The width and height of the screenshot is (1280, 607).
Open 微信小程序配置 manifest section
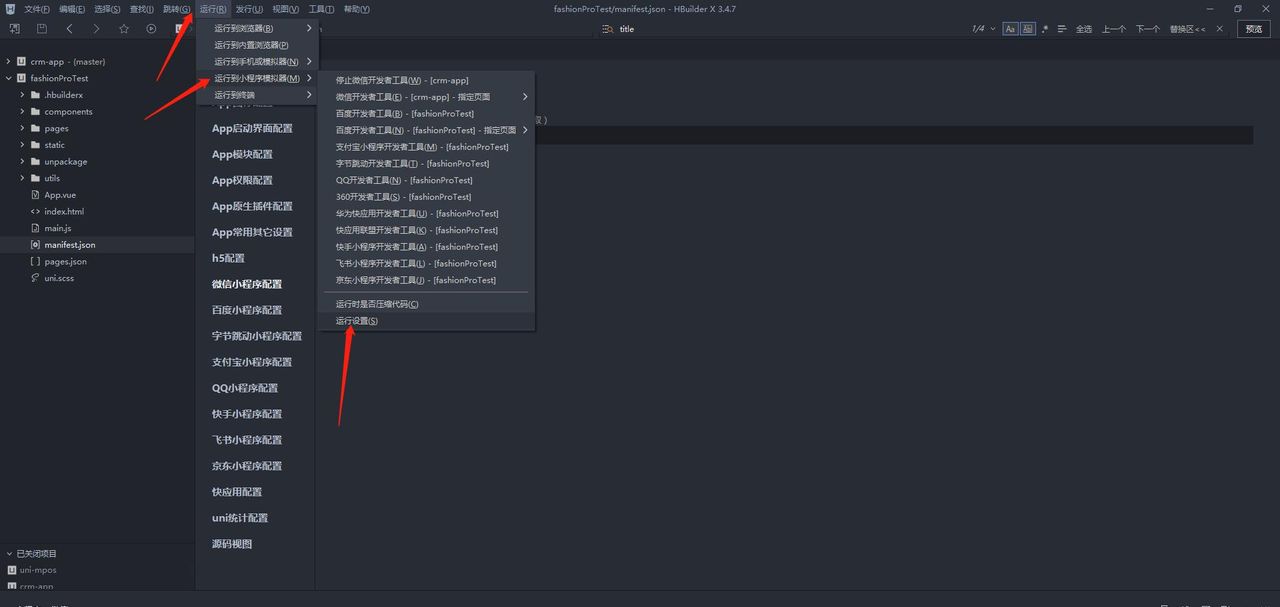click(x=247, y=284)
